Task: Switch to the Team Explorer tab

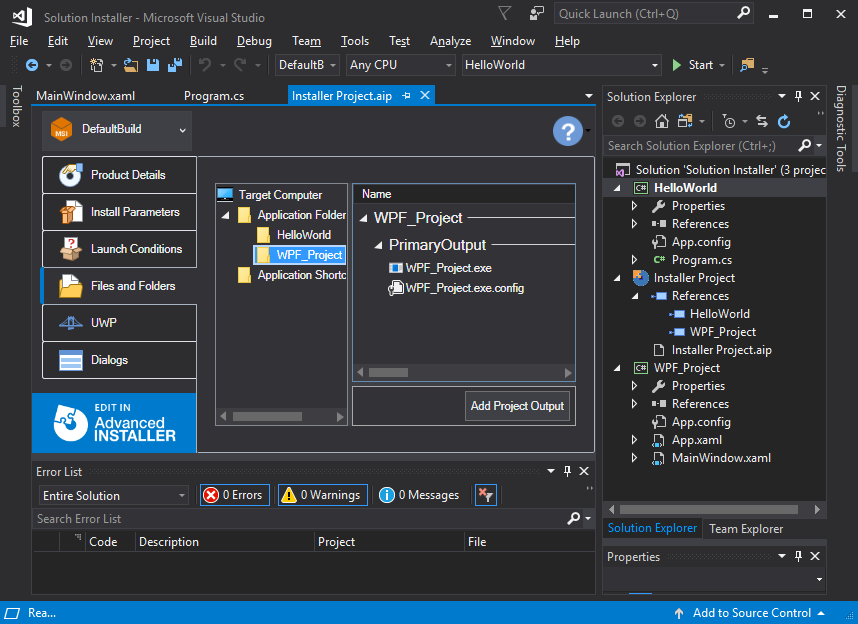Action: 746,529
